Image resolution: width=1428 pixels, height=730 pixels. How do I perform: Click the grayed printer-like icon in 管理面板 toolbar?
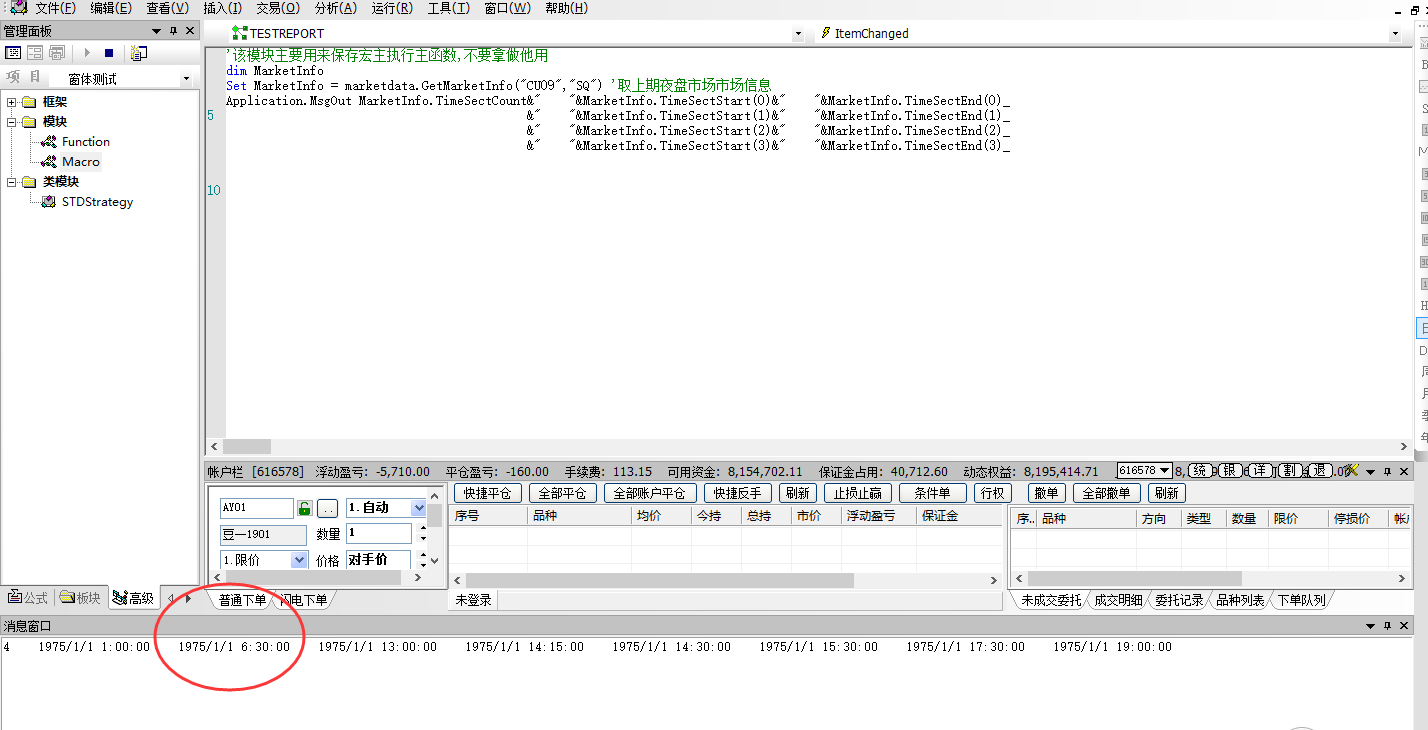coord(57,53)
